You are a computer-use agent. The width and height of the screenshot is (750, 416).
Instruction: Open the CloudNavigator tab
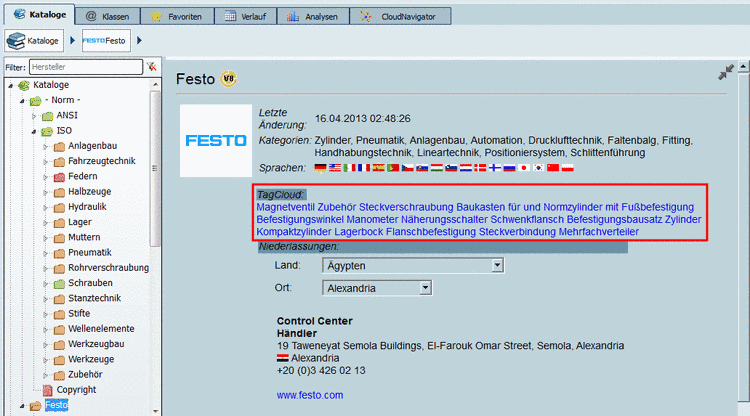[x=400, y=16]
